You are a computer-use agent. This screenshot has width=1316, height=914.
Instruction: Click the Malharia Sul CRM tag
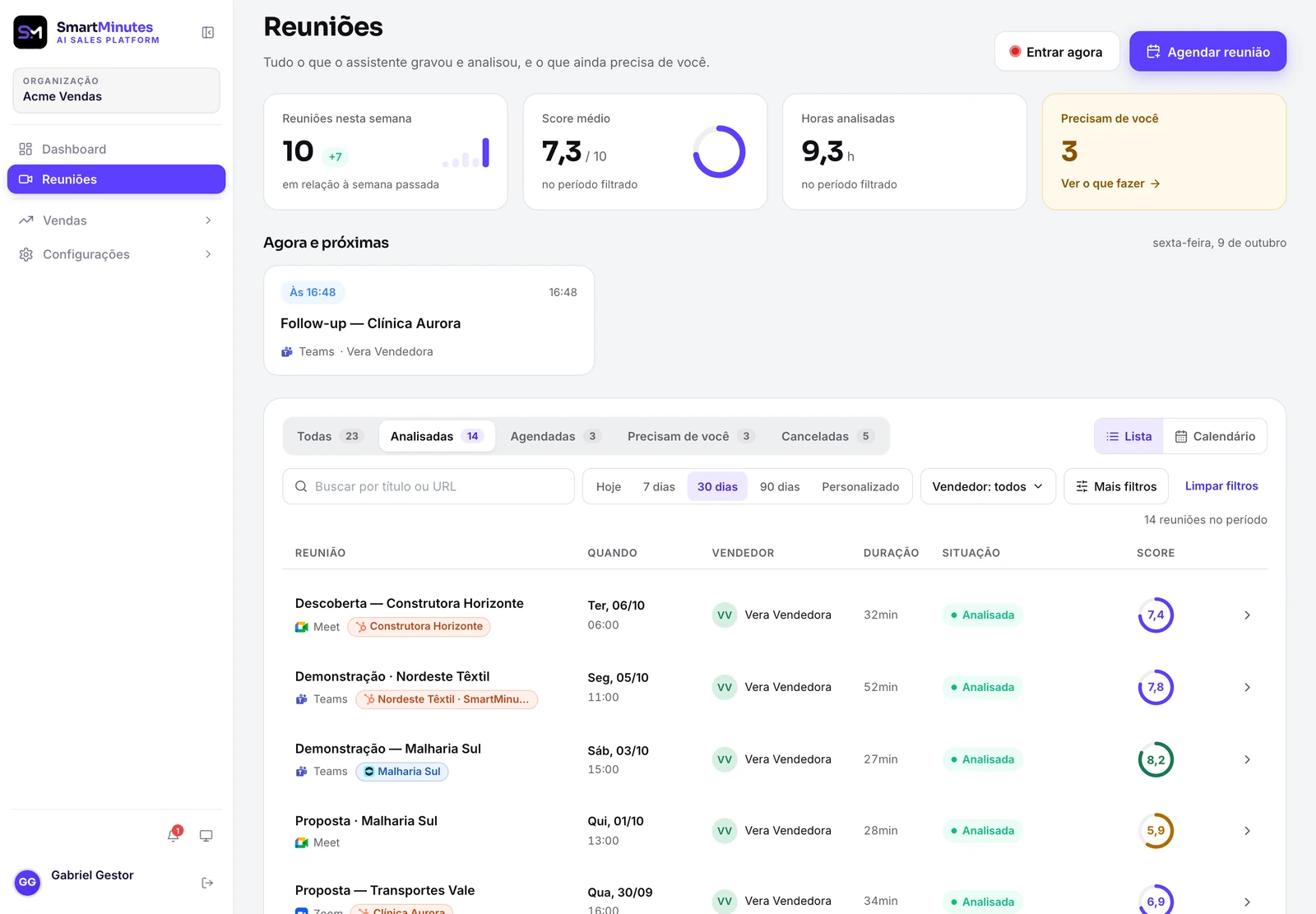pos(402,772)
